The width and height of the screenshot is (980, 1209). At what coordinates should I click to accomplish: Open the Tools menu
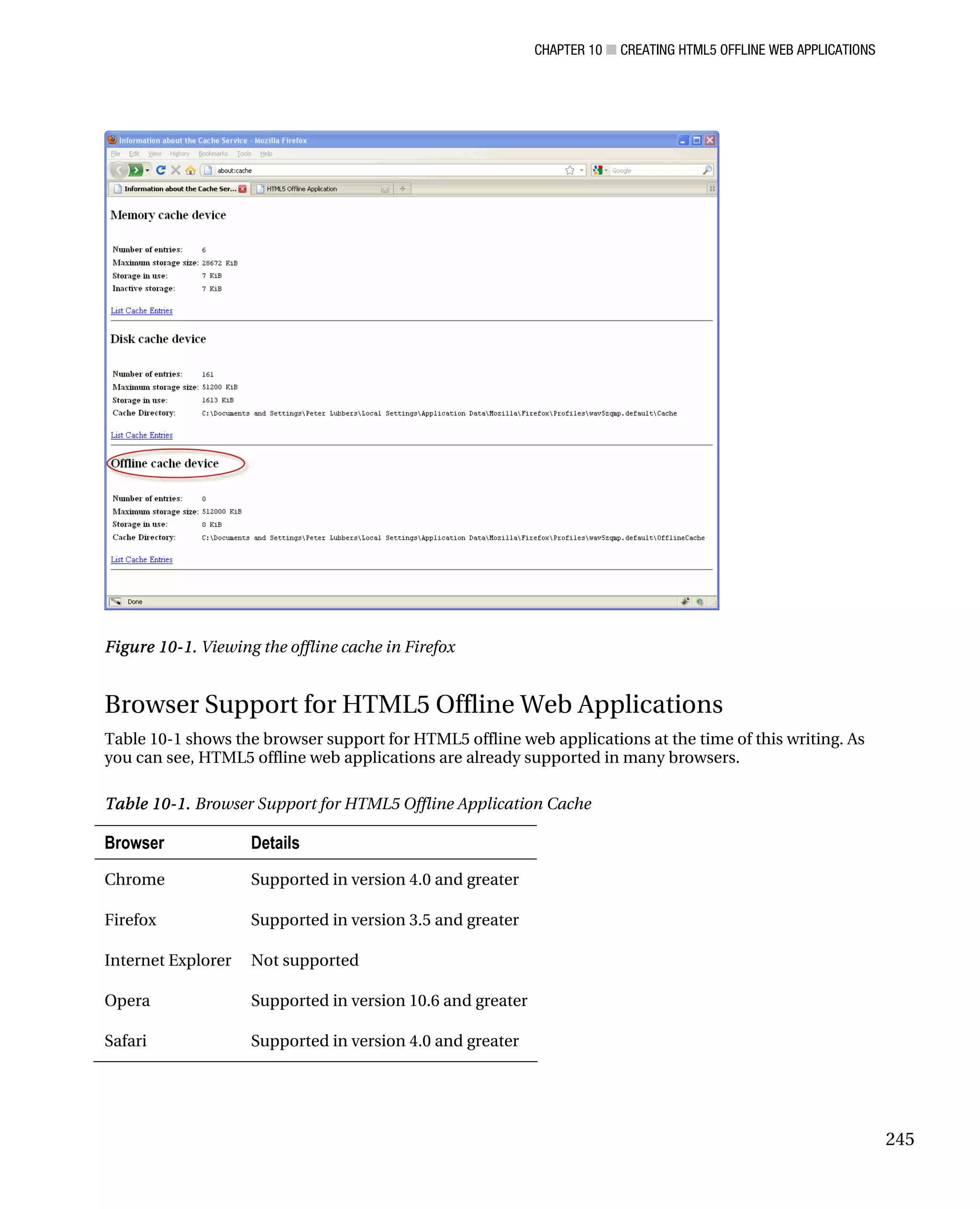click(x=244, y=154)
